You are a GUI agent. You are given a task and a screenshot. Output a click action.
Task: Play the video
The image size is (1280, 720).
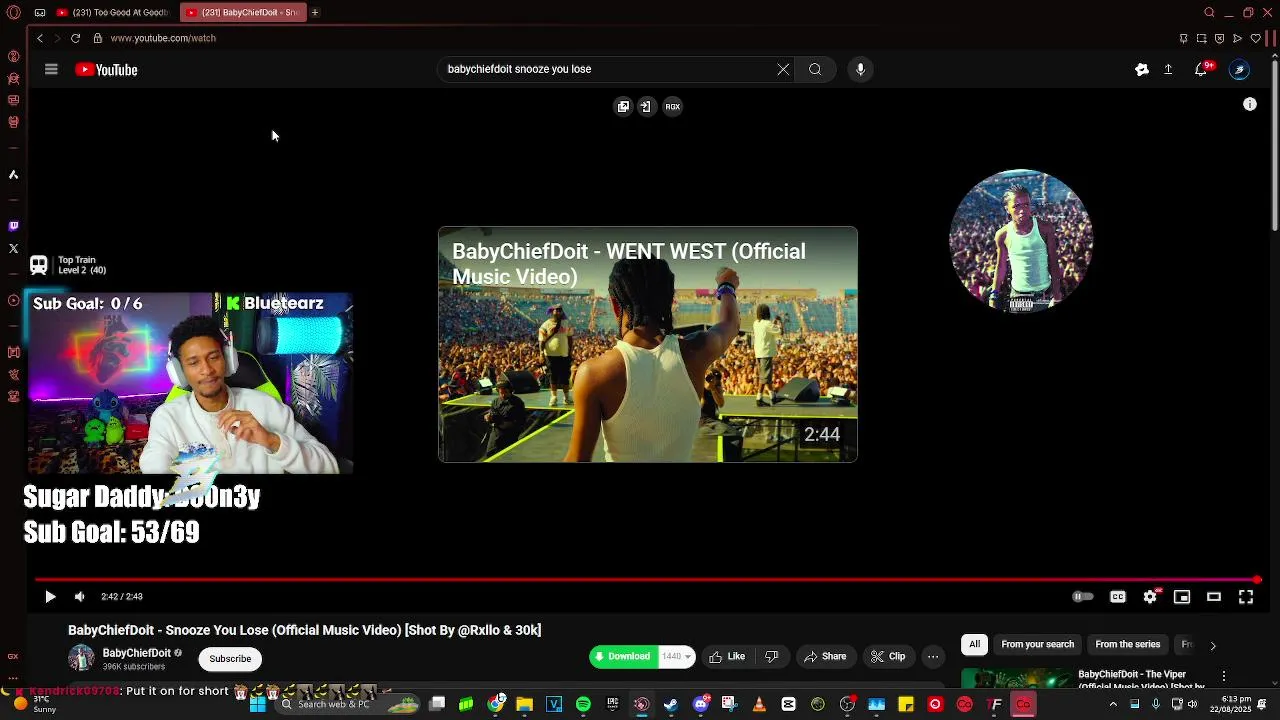point(50,597)
